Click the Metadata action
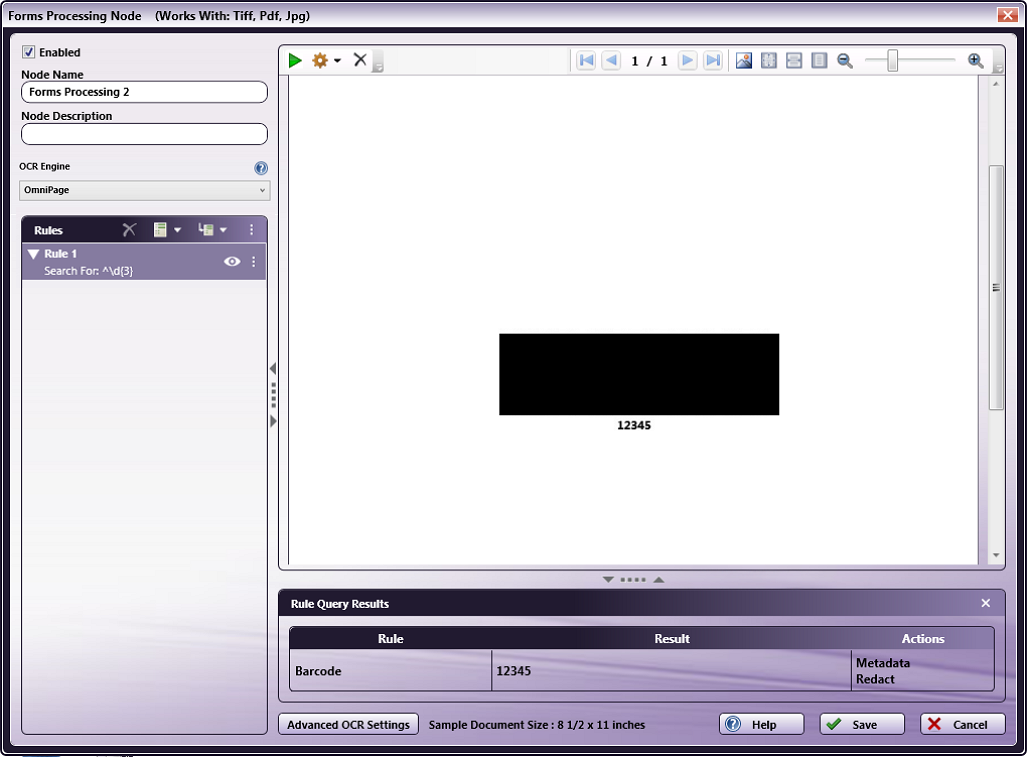The image size is (1027, 757). [x=883, y=663]
